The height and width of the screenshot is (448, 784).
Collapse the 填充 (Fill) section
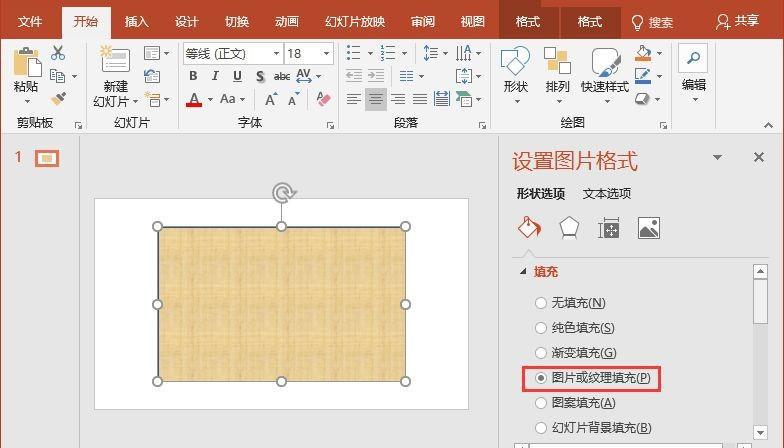[x=521, y=272]
